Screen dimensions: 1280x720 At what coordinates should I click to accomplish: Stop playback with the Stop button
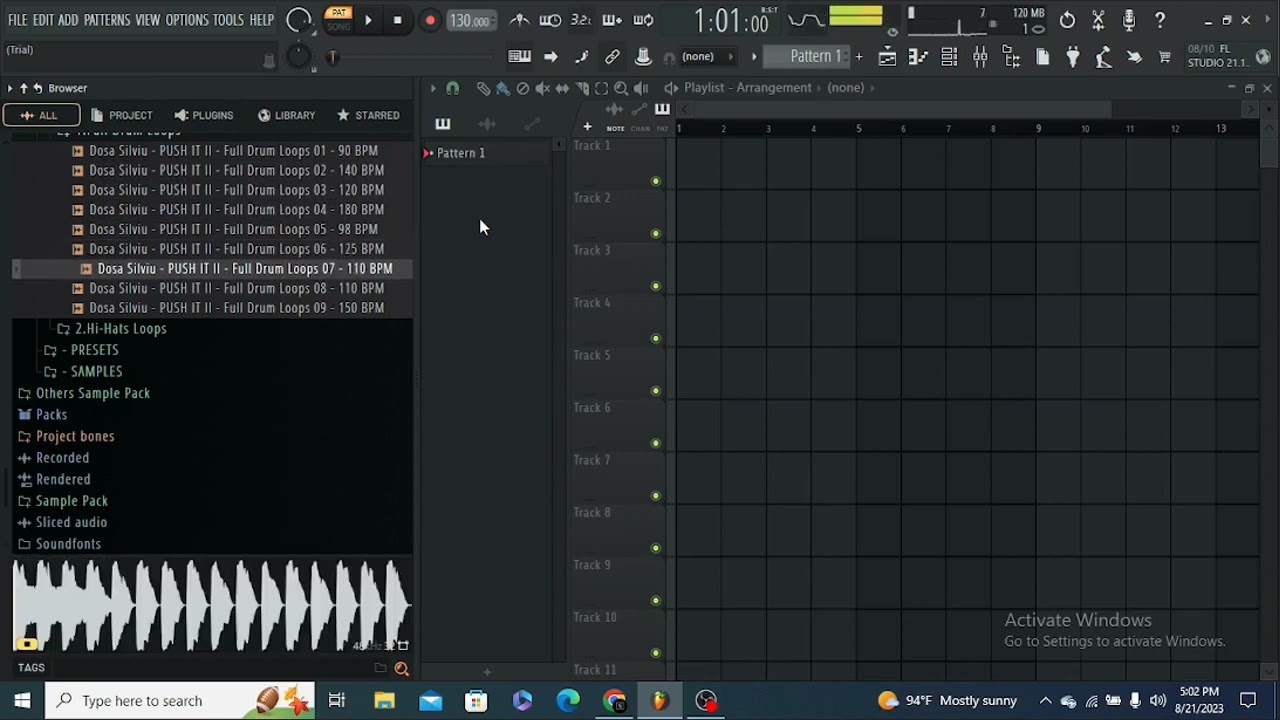[x=398, y=20]
